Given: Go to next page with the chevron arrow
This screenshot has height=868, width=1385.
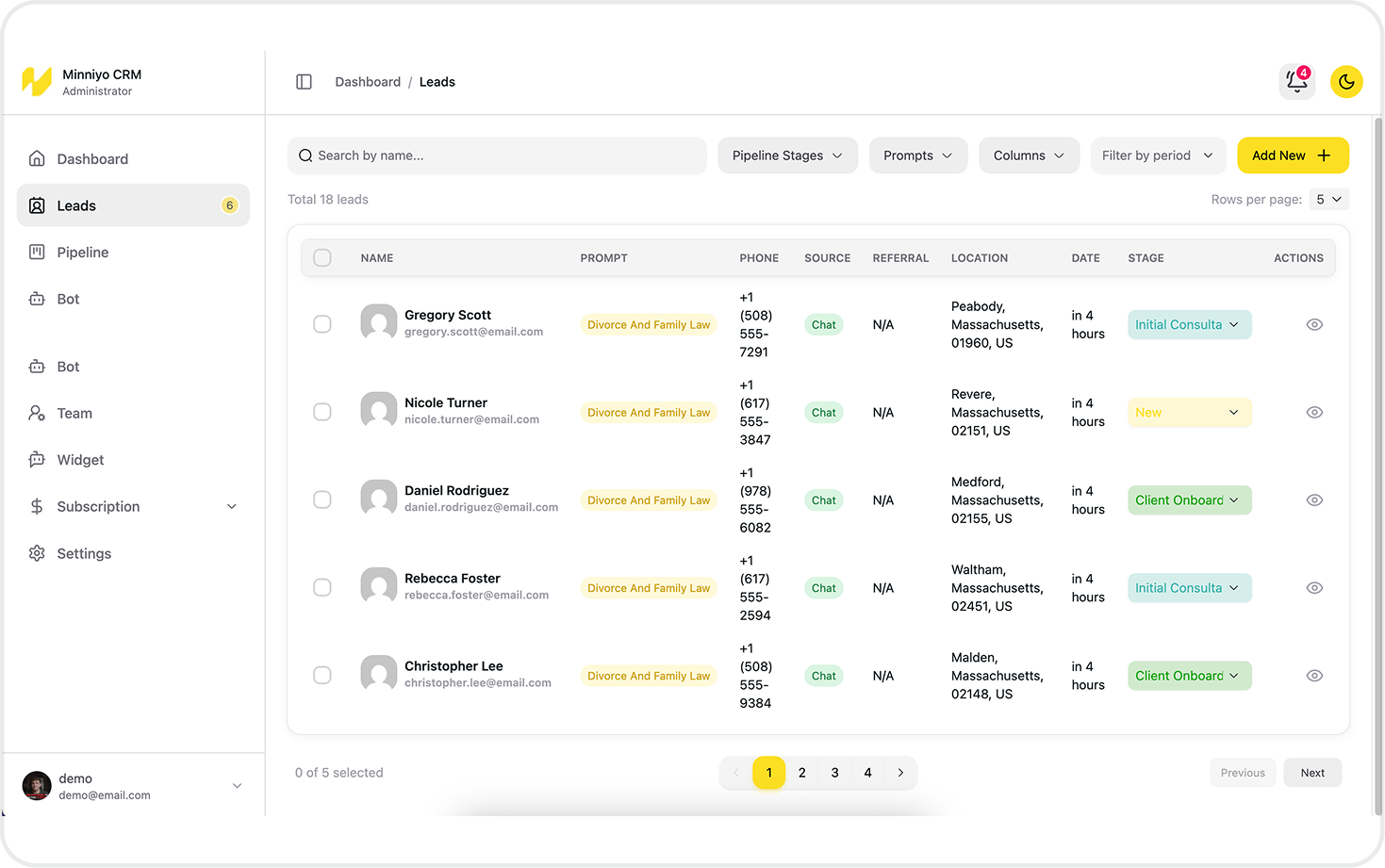Looking at the screenshot, I should tap(900, 773).
